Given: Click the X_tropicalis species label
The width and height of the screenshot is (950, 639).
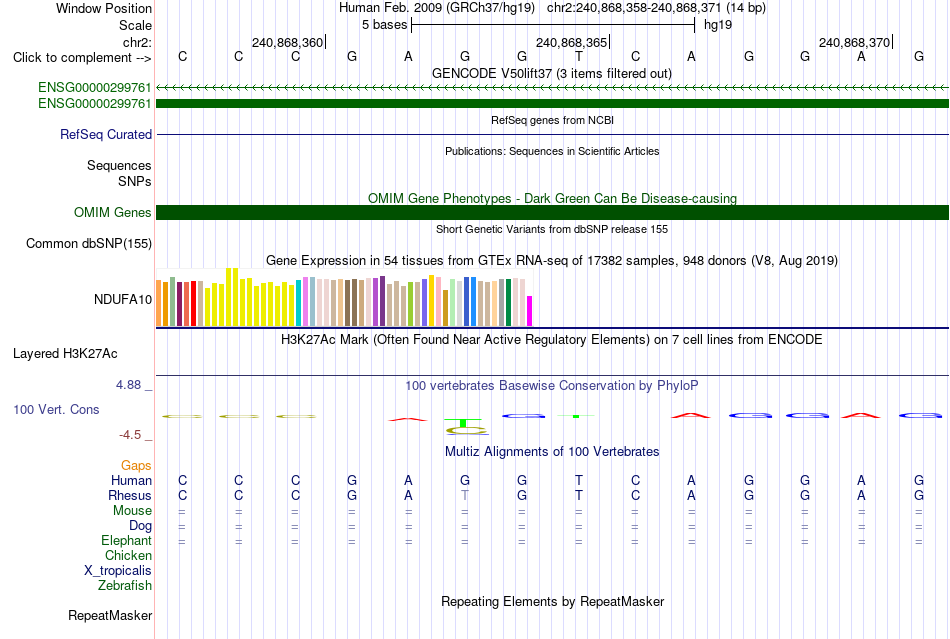Looking at the screenshot, I should pos(118,571).
